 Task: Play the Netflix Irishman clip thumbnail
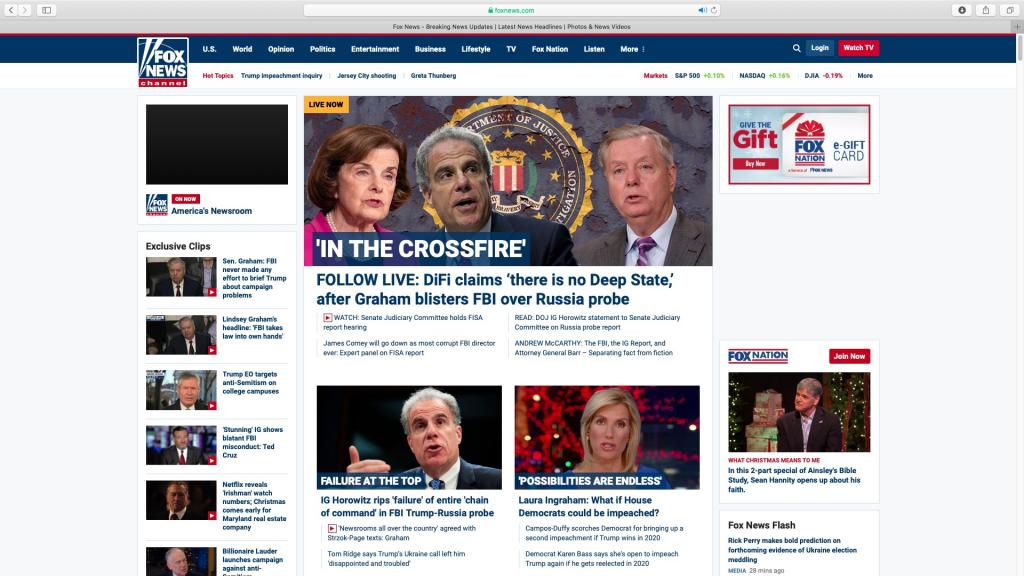pos(181,500)
